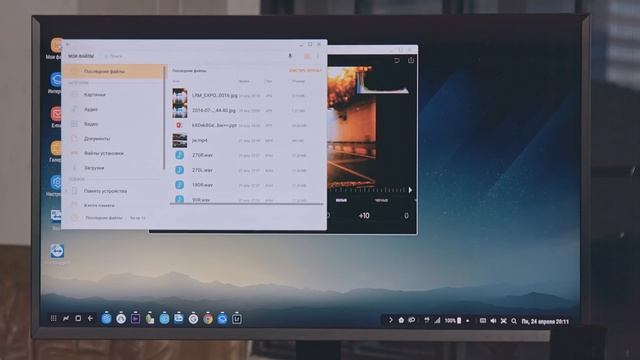The image size is (640, 360).
Task: Click the orange clear-history link in My Files
Action: pyautogui.click(x=305, y=71)
